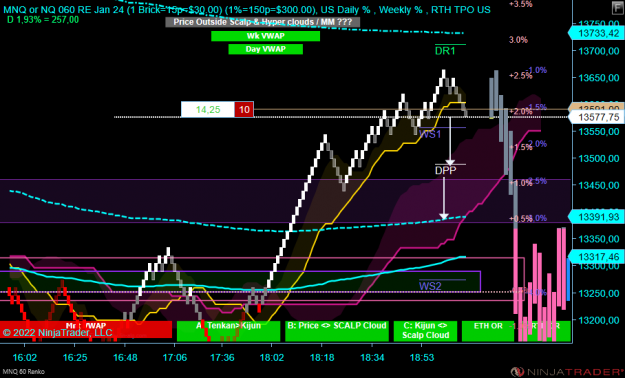Click the 13650,00 price axis label

599,78
